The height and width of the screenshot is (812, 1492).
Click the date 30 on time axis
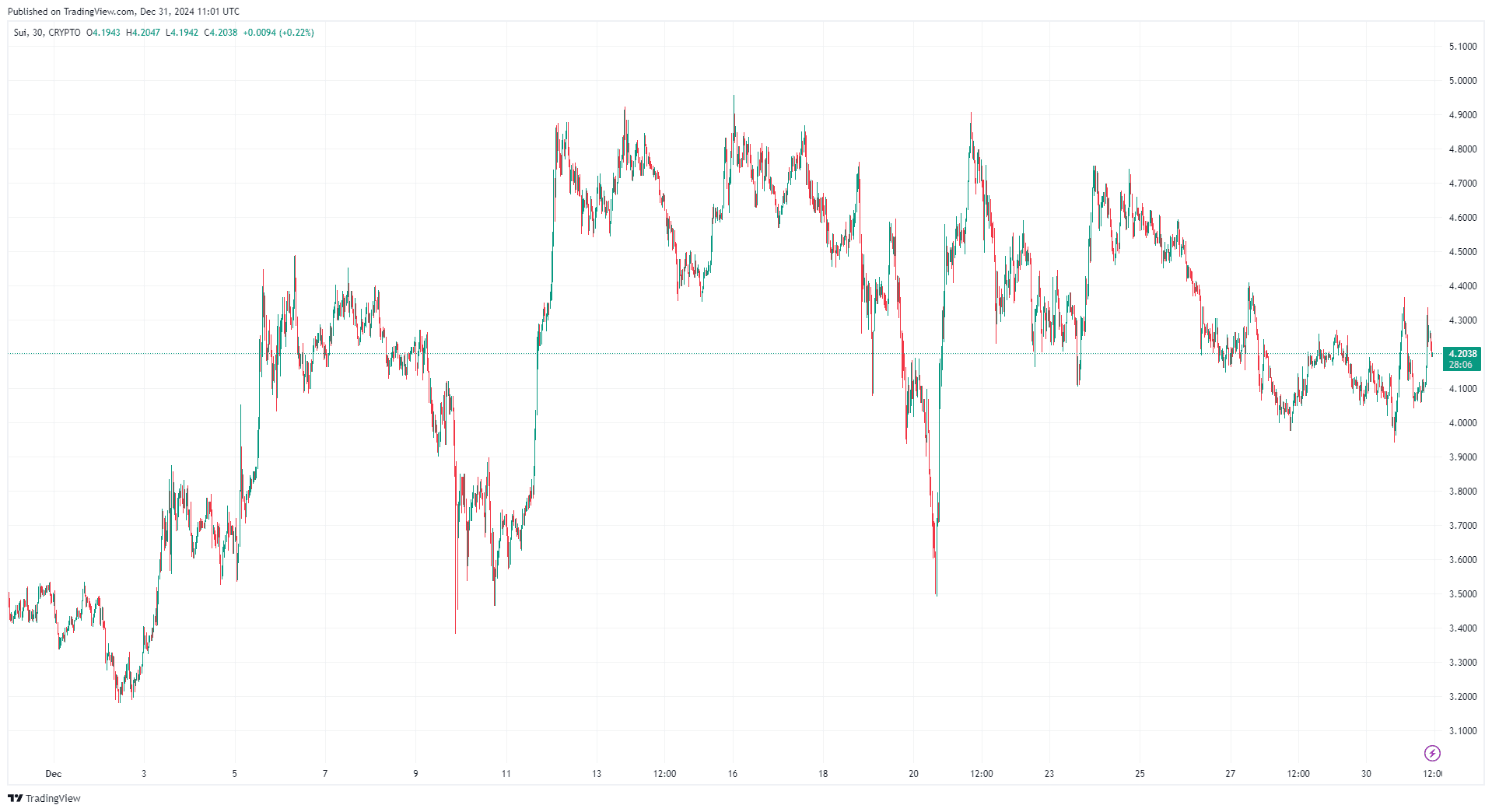coord(1366,774)
